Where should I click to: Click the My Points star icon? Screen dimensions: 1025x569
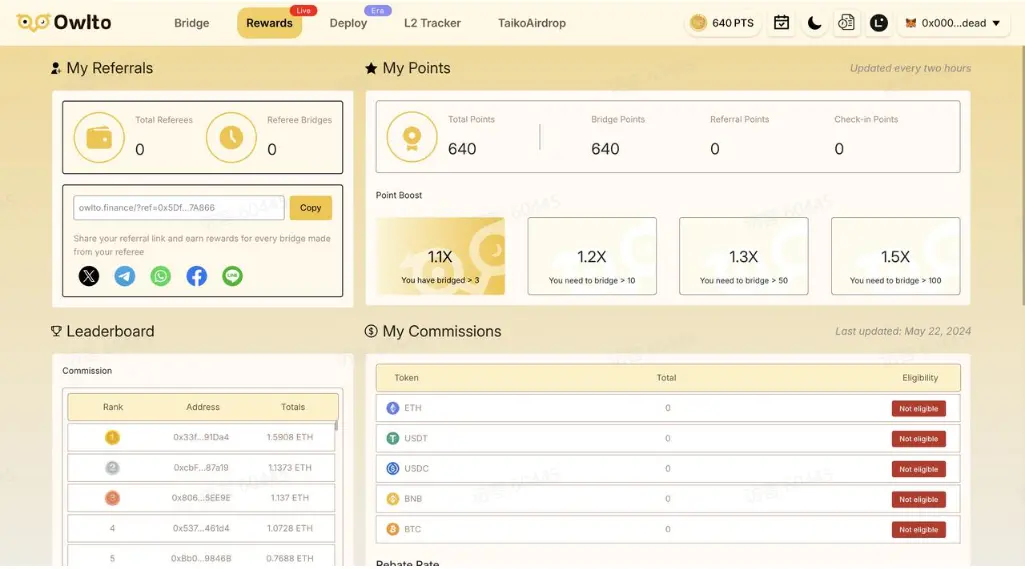coord(371,68)
